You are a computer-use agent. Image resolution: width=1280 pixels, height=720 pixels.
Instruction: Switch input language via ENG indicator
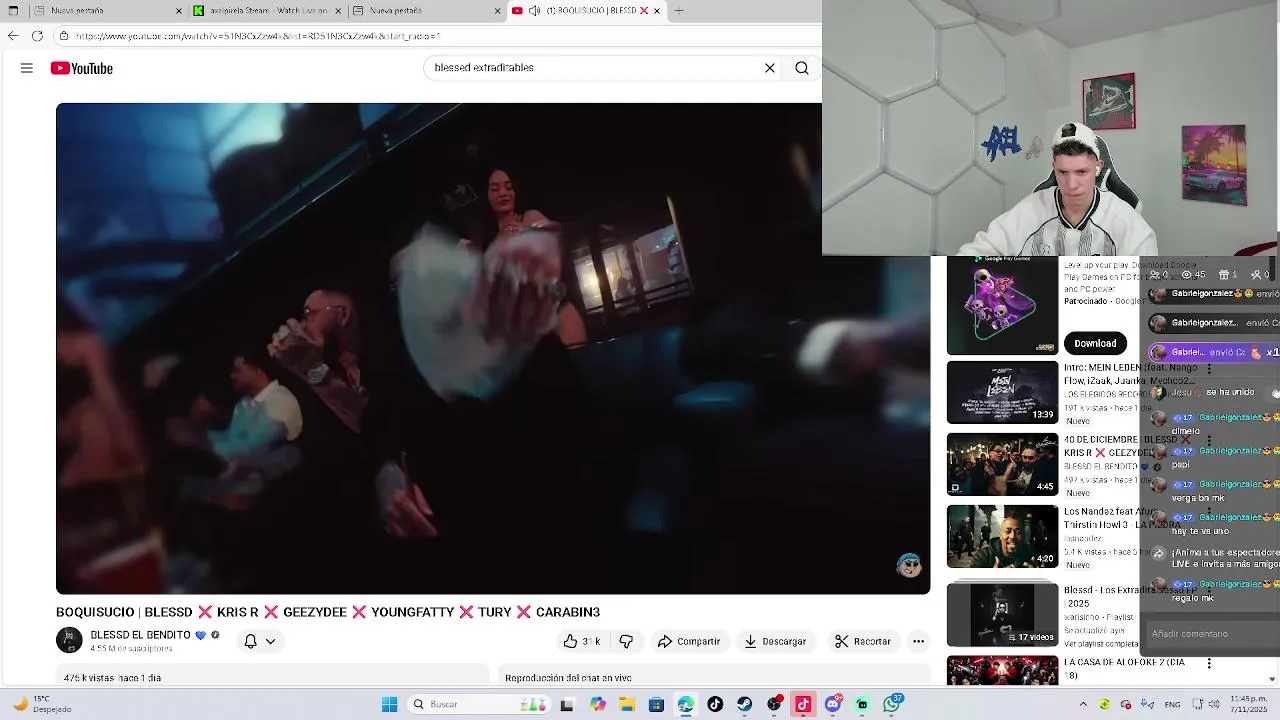point(1172,704)
